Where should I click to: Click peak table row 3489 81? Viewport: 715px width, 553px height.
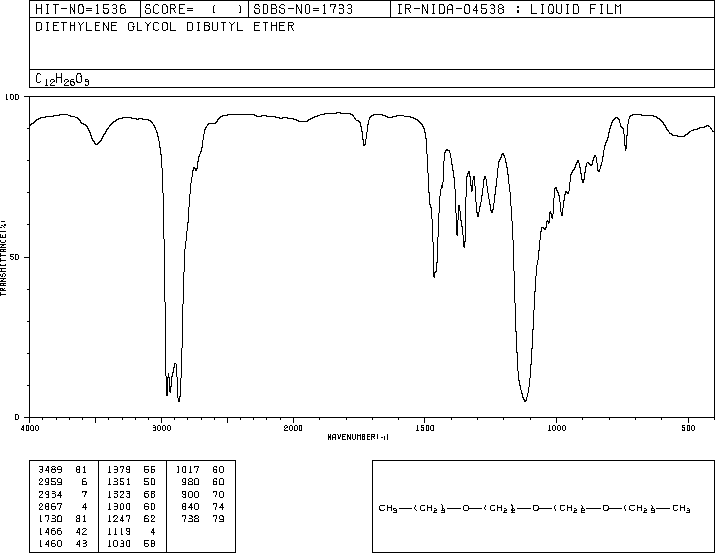click(x=63, y=470)
